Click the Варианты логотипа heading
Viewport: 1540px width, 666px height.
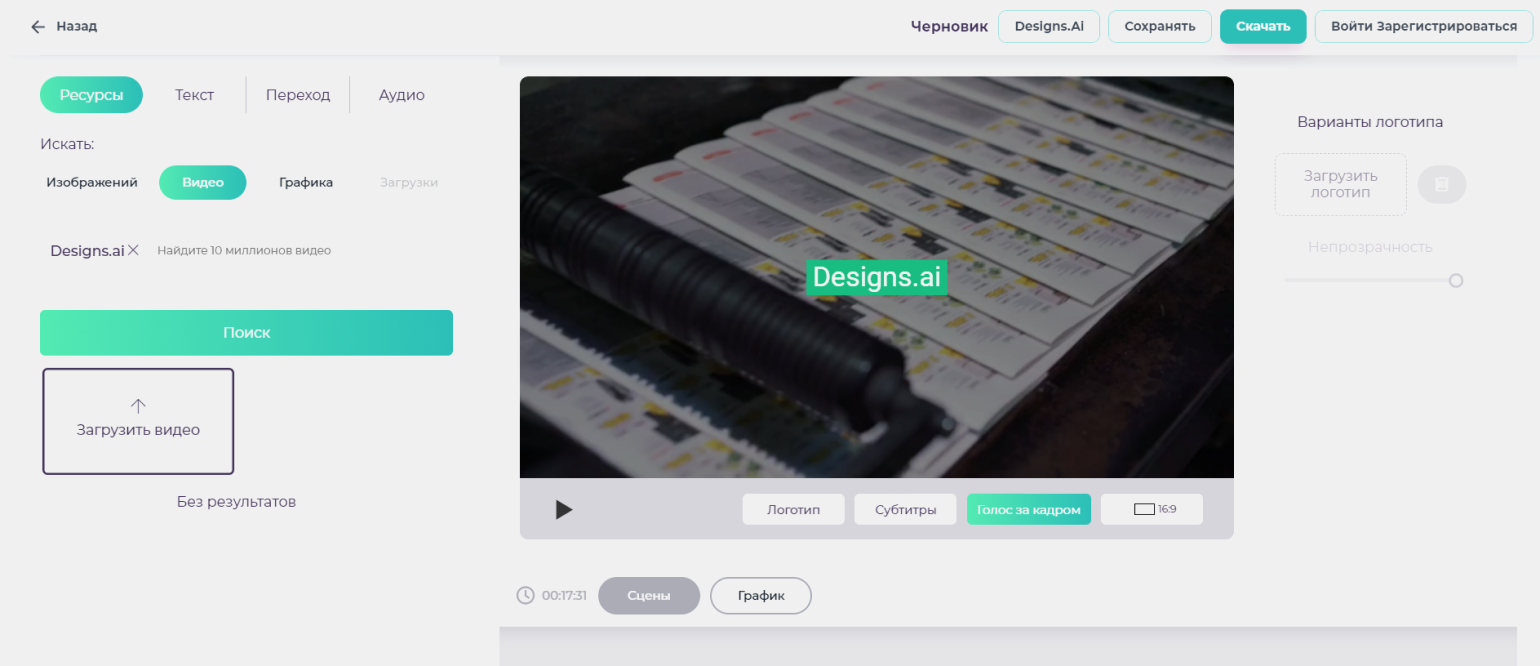tap(1370, 122)
